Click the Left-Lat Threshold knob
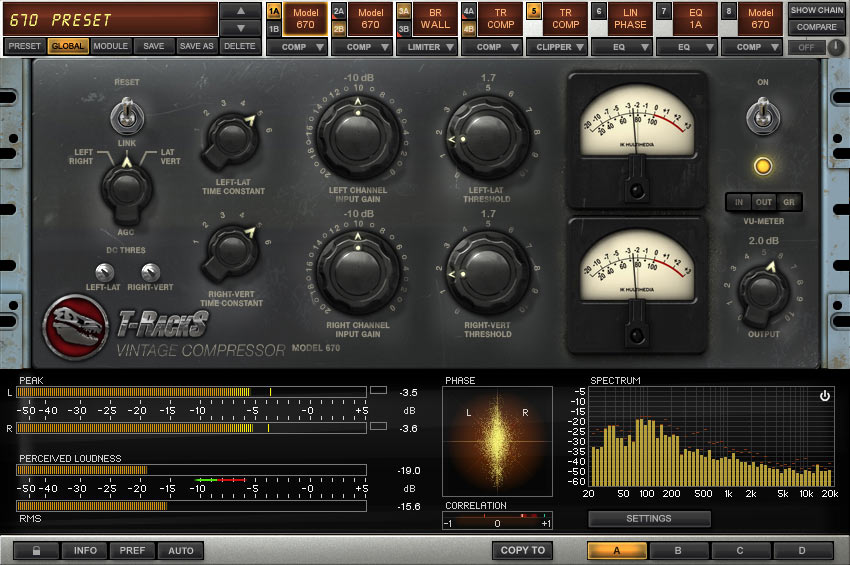 click(488, 137)
